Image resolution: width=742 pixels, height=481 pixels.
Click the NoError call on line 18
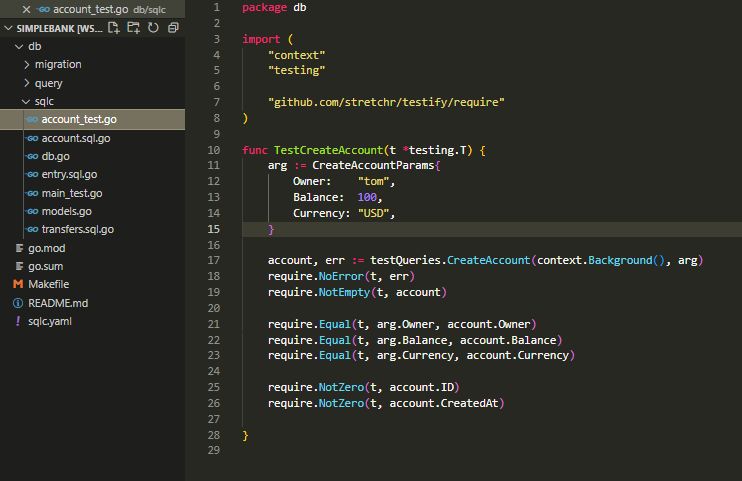(341, 276)
